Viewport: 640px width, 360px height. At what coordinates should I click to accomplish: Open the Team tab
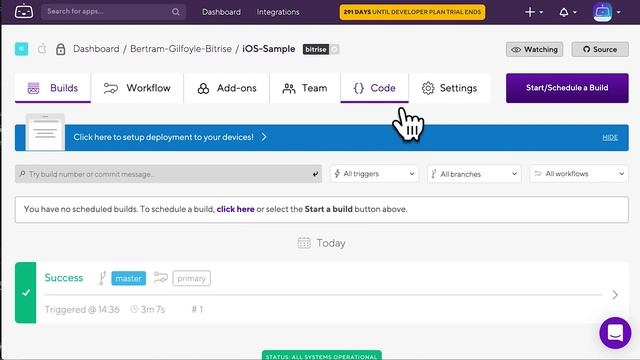(x=305, y=88)
